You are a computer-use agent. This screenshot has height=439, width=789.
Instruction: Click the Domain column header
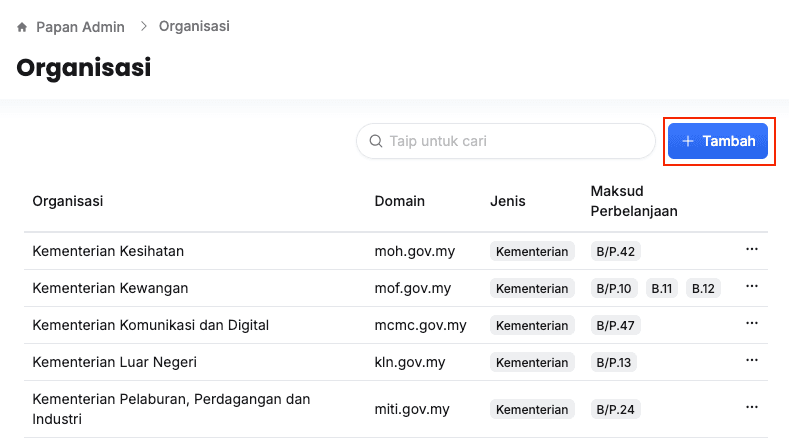pos(399,201)
